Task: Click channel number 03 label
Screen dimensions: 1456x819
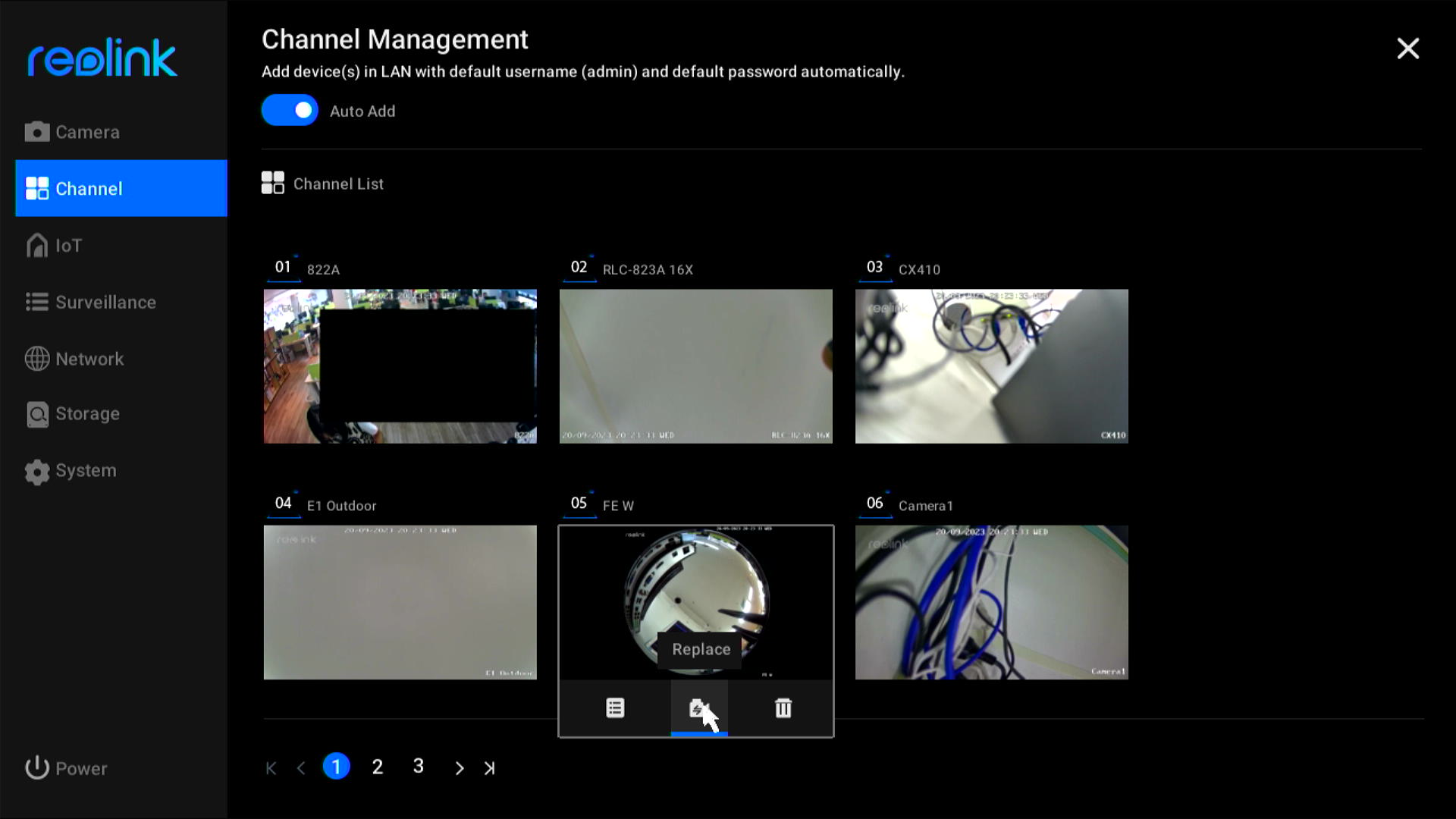Action: (x=874, y=267)
